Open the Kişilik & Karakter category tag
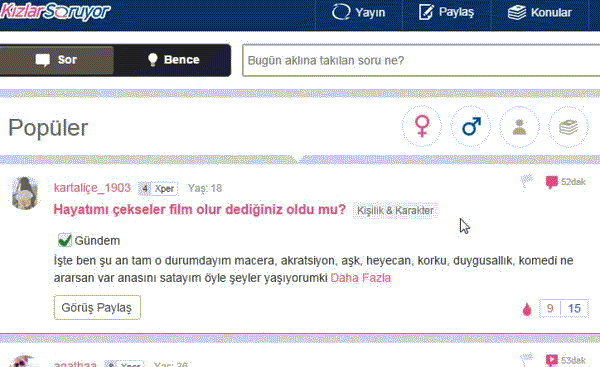Screen dimensions: 600x367 pos(395,210)
